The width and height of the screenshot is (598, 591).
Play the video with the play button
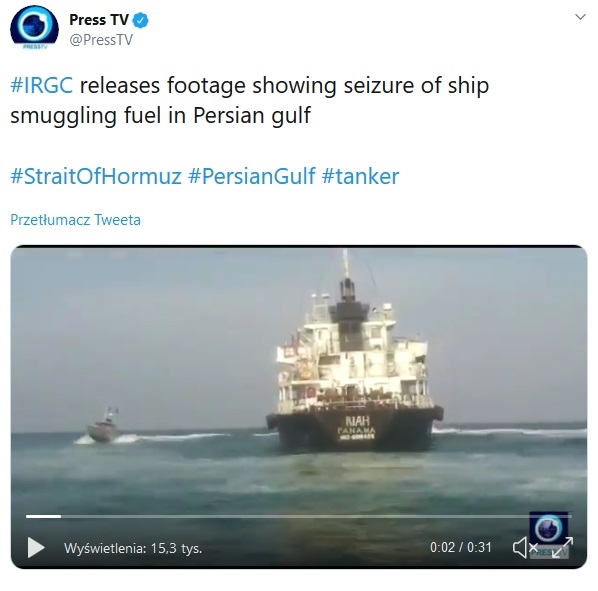click(36, 548)
